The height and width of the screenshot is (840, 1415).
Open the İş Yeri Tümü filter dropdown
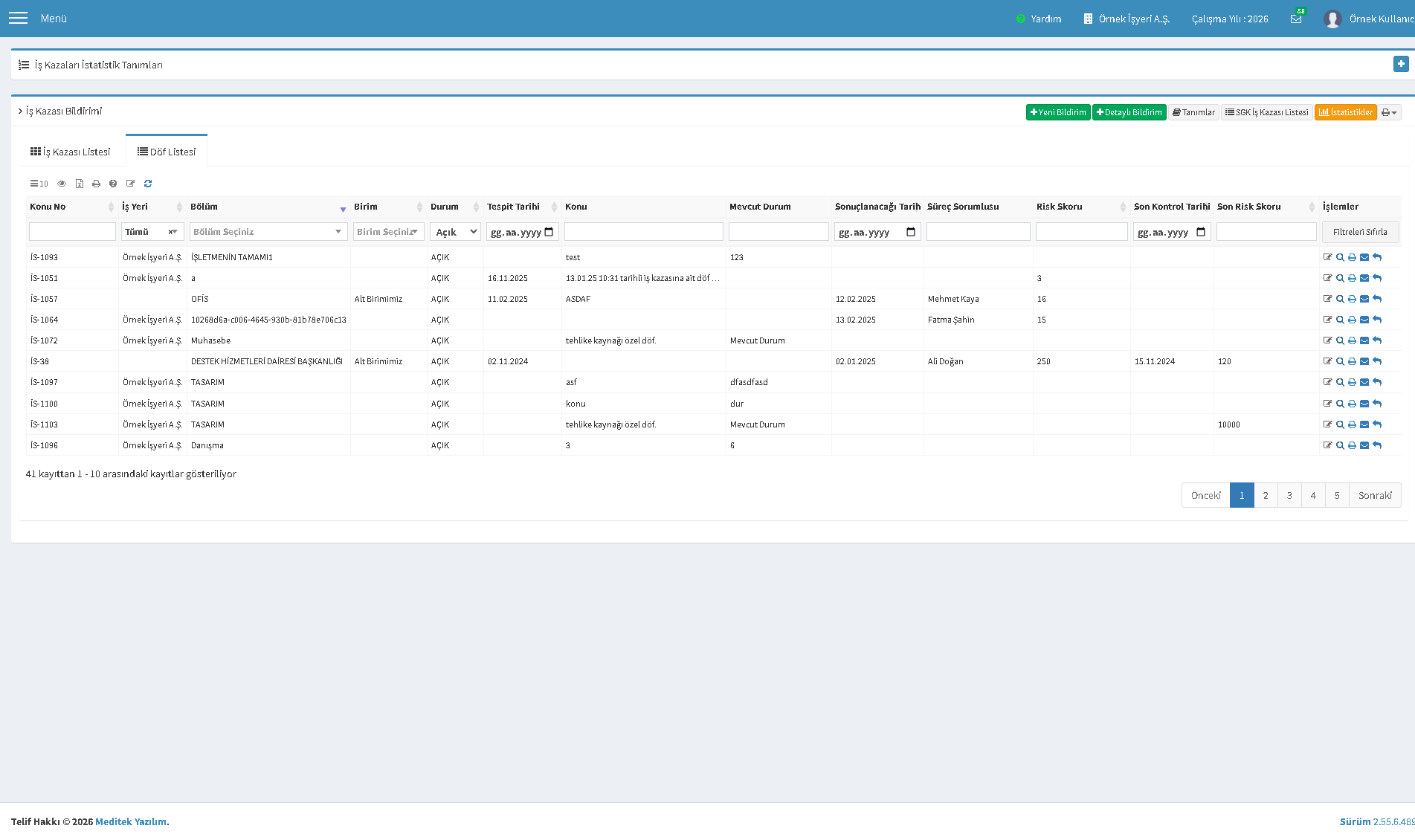point(152,232)
